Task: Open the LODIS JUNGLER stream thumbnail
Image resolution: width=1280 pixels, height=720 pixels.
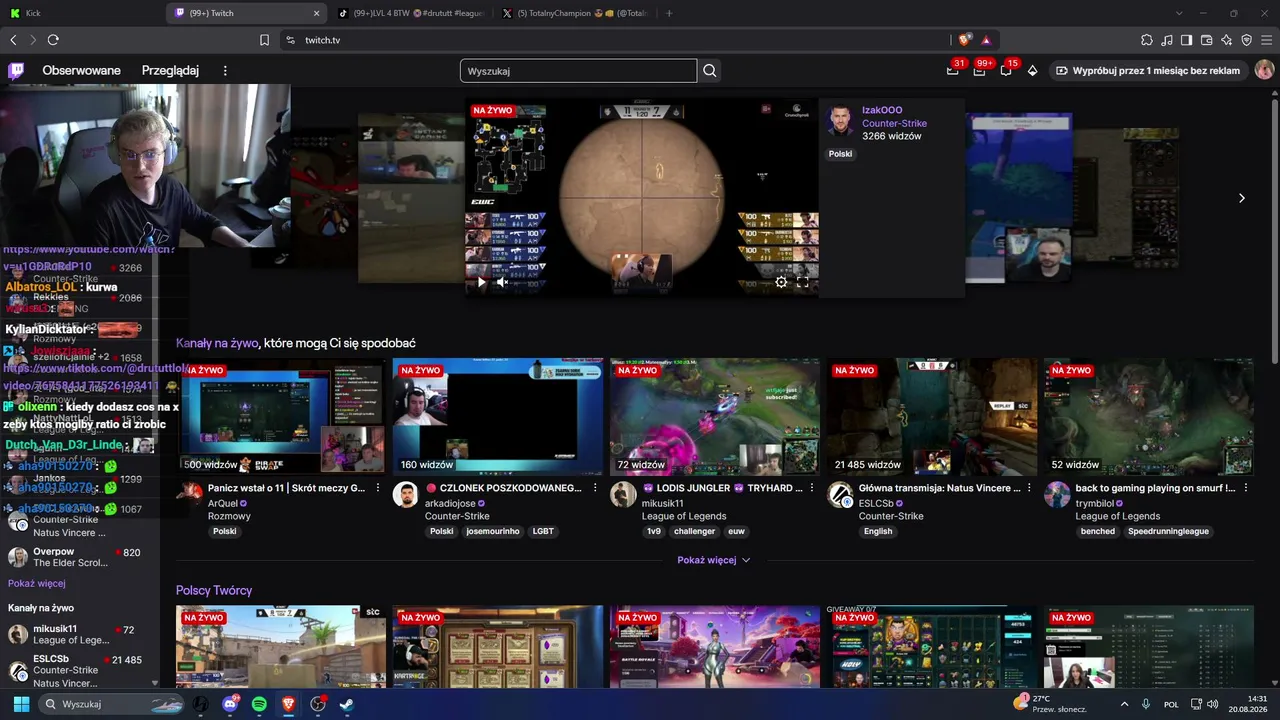Action: click(x=714, y=417)
